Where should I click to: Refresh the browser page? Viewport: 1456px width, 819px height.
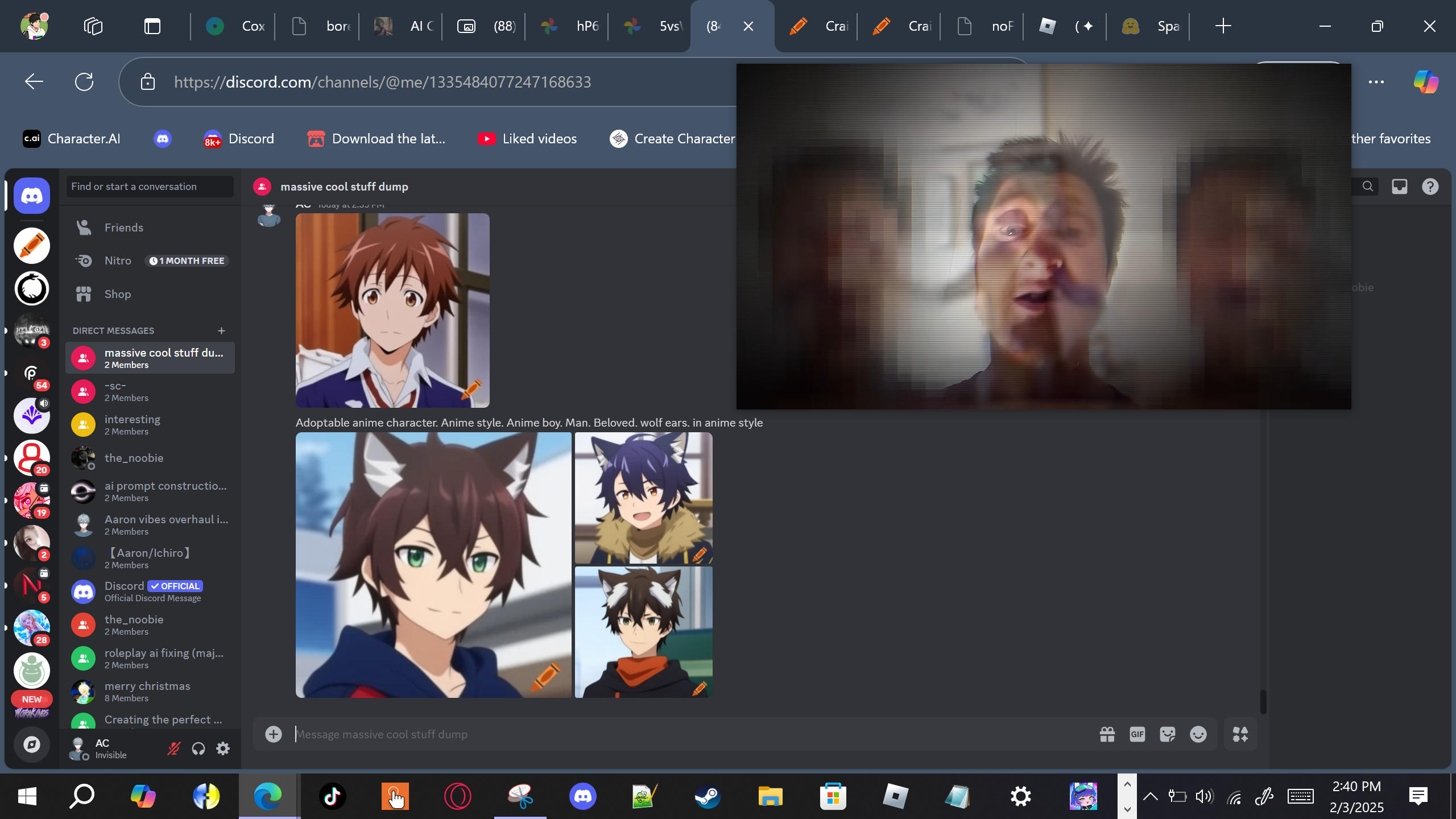[84, 82]
